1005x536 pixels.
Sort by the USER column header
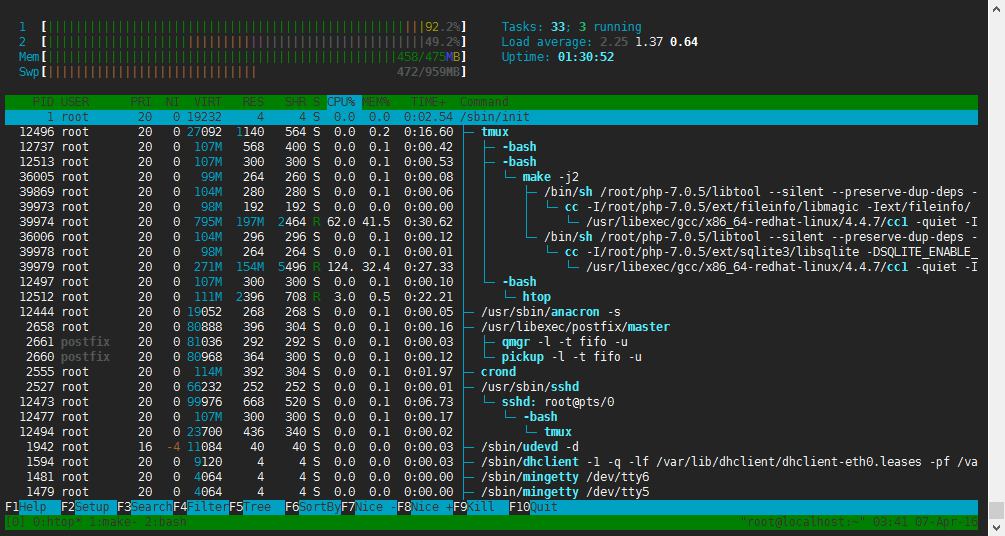click(75, 102)
